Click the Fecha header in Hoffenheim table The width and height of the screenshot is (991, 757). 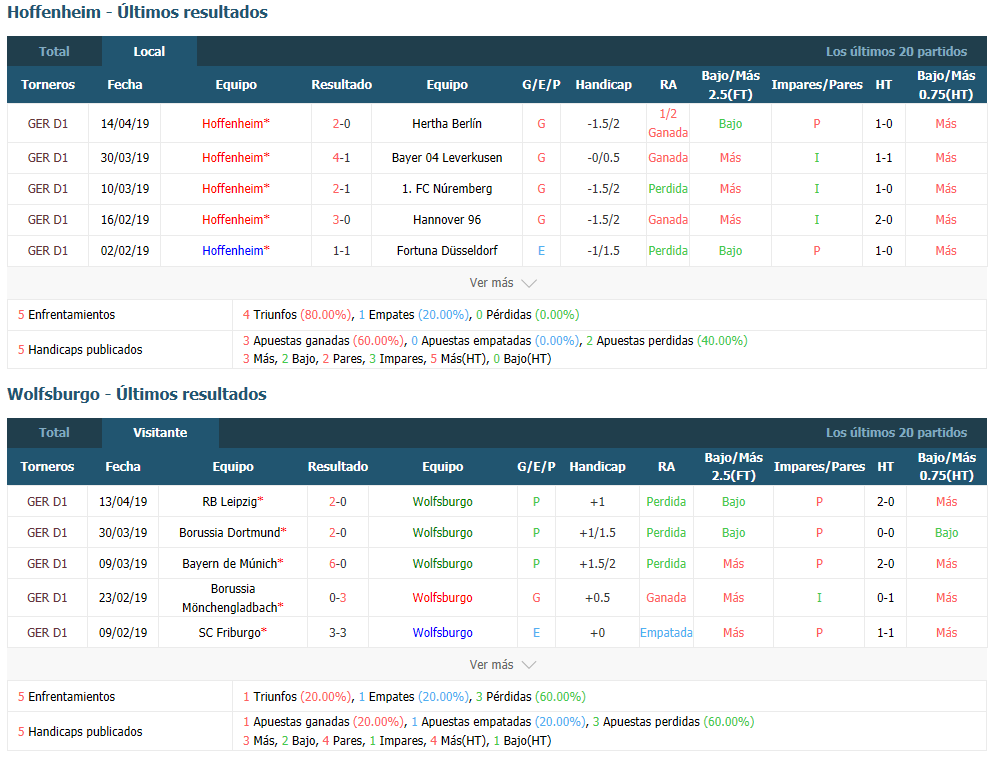[125, 85]
